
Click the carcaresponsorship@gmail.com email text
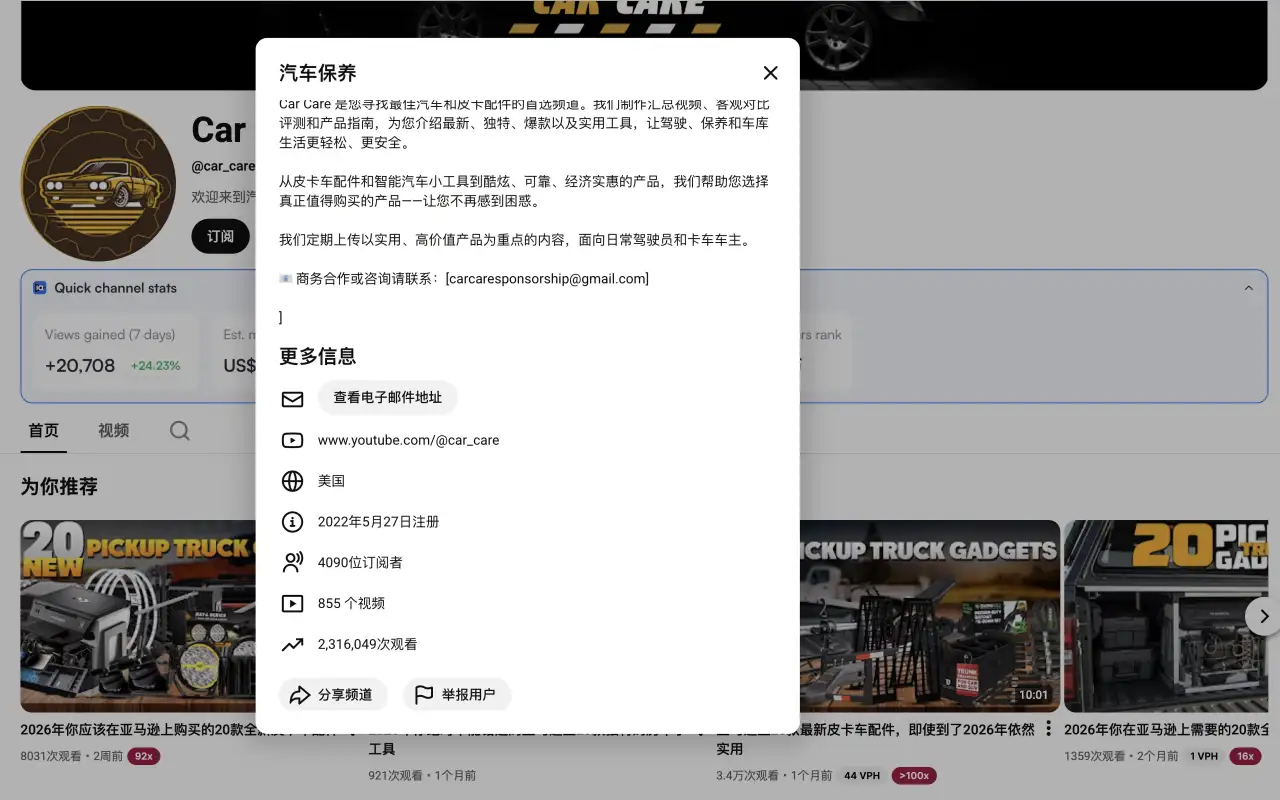[547, 279]
